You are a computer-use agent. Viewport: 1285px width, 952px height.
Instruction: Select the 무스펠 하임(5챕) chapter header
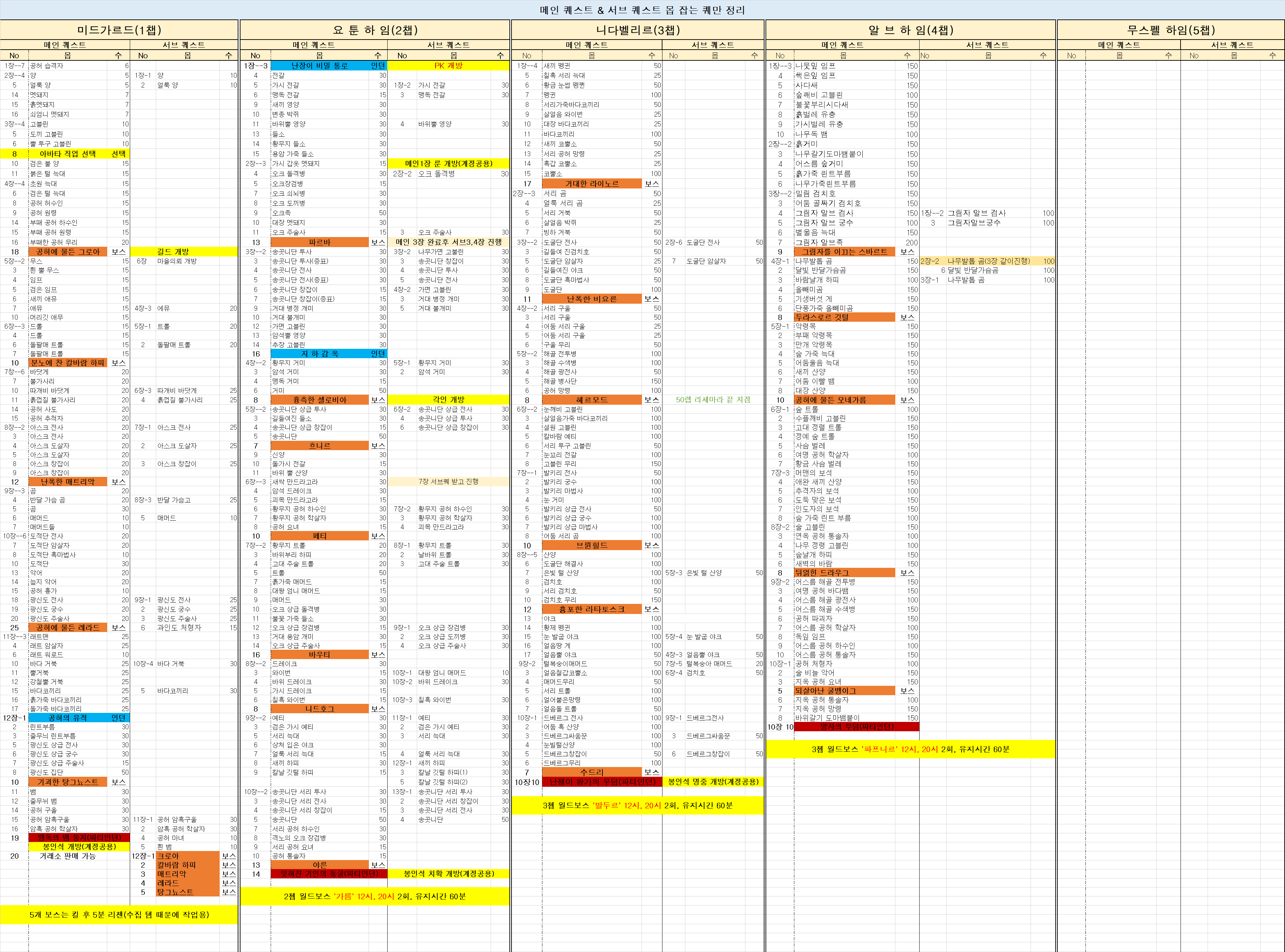click(1170, 30)
